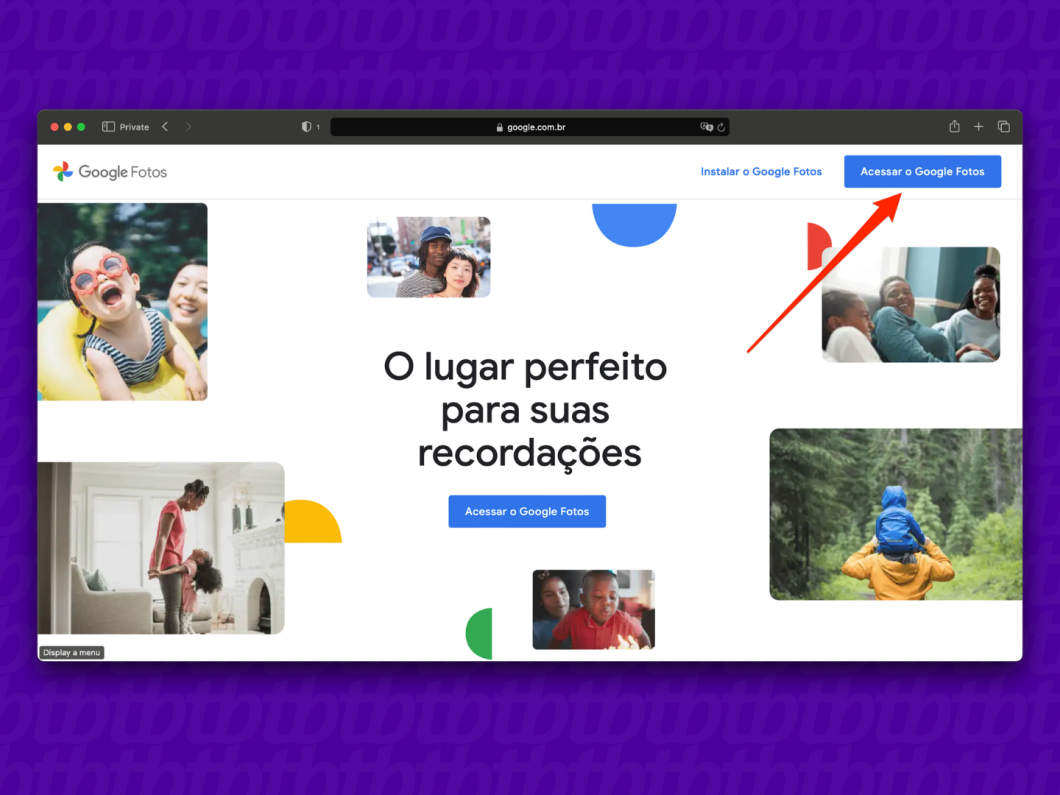Open the photo of the child with red sunglasses

tap(122, 301)
